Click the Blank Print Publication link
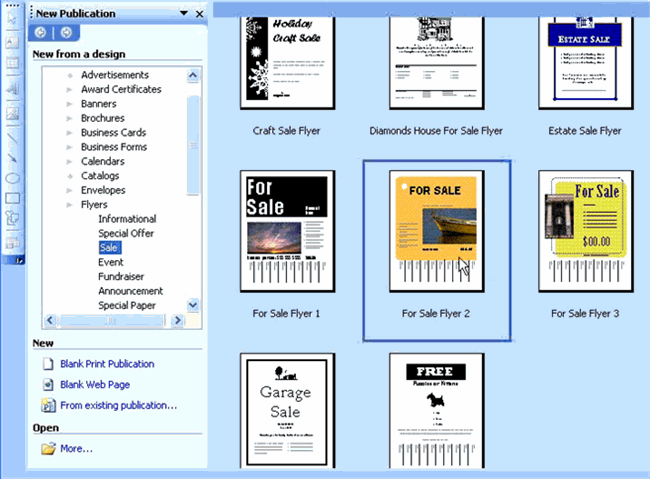650x479 pixels. point(106,364)
